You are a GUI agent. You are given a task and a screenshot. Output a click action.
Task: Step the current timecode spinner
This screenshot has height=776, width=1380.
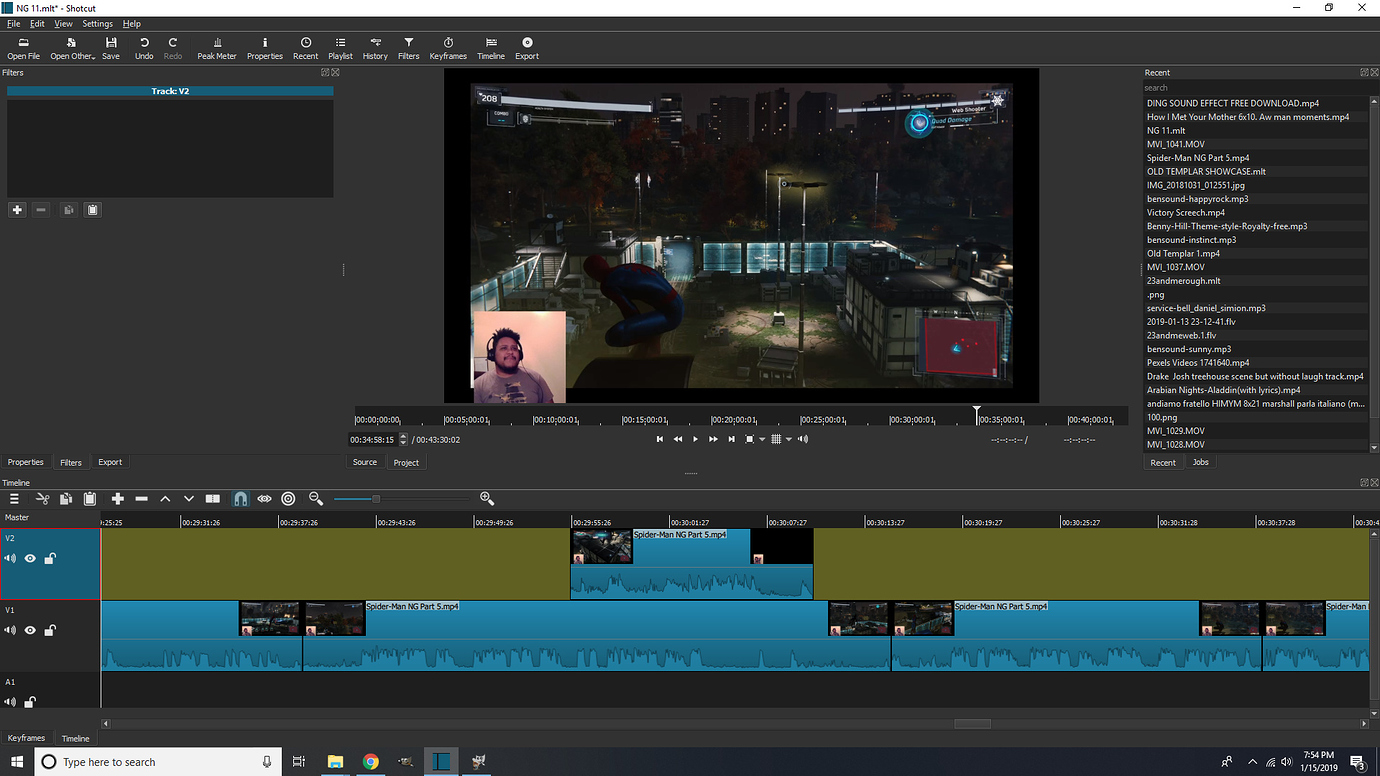coord(403,439)
